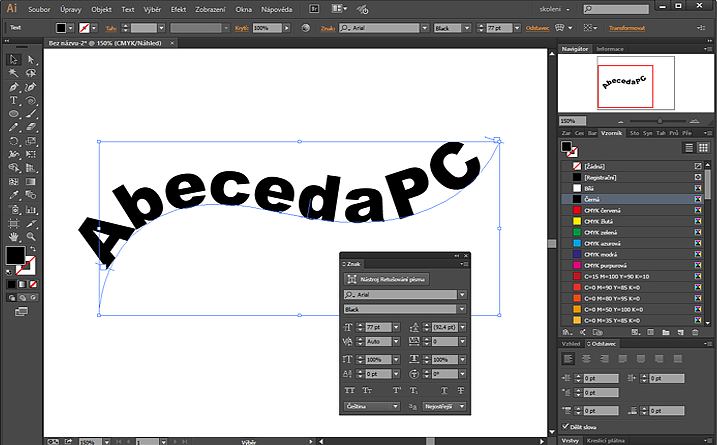Select the Scale tool
Image resolution: width=717 pixels, height=445 pixels.
pos(31,141)
